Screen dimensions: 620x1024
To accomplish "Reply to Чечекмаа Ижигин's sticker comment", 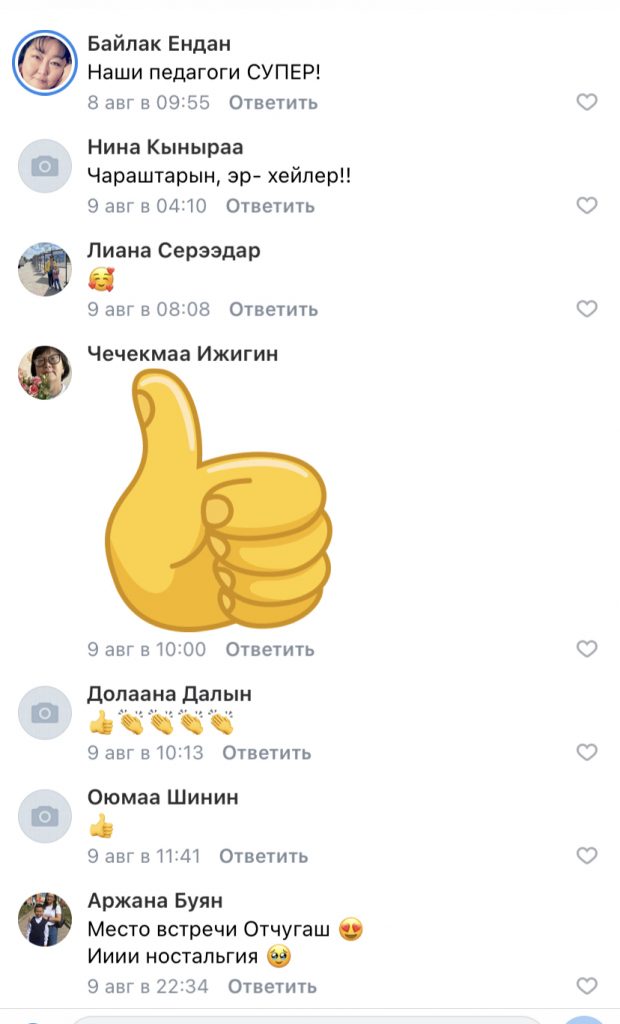I will [270, 649].
